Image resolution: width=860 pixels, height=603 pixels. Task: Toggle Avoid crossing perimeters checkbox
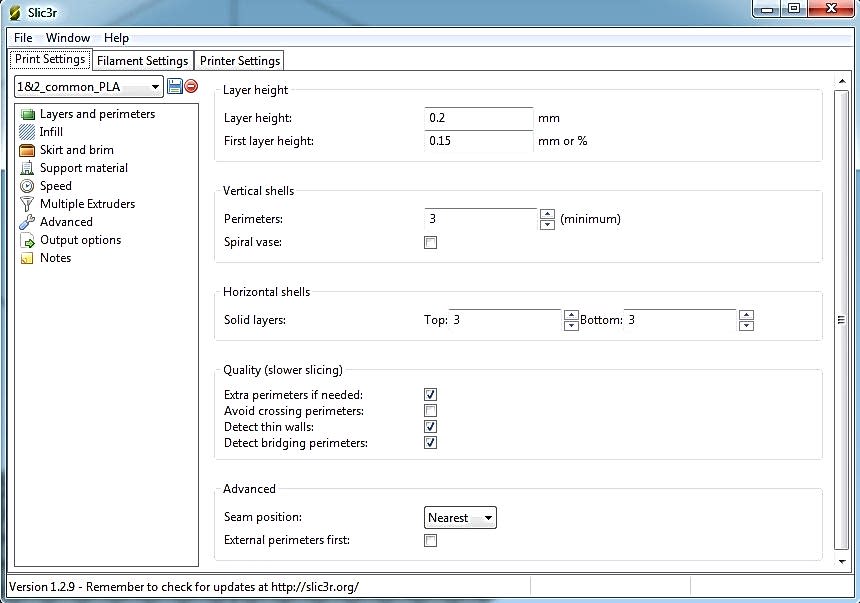tap(431, 411)
